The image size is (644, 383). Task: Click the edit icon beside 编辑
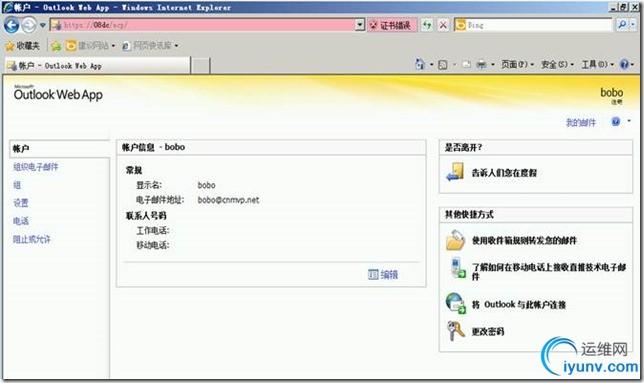[x=373, y=275]
